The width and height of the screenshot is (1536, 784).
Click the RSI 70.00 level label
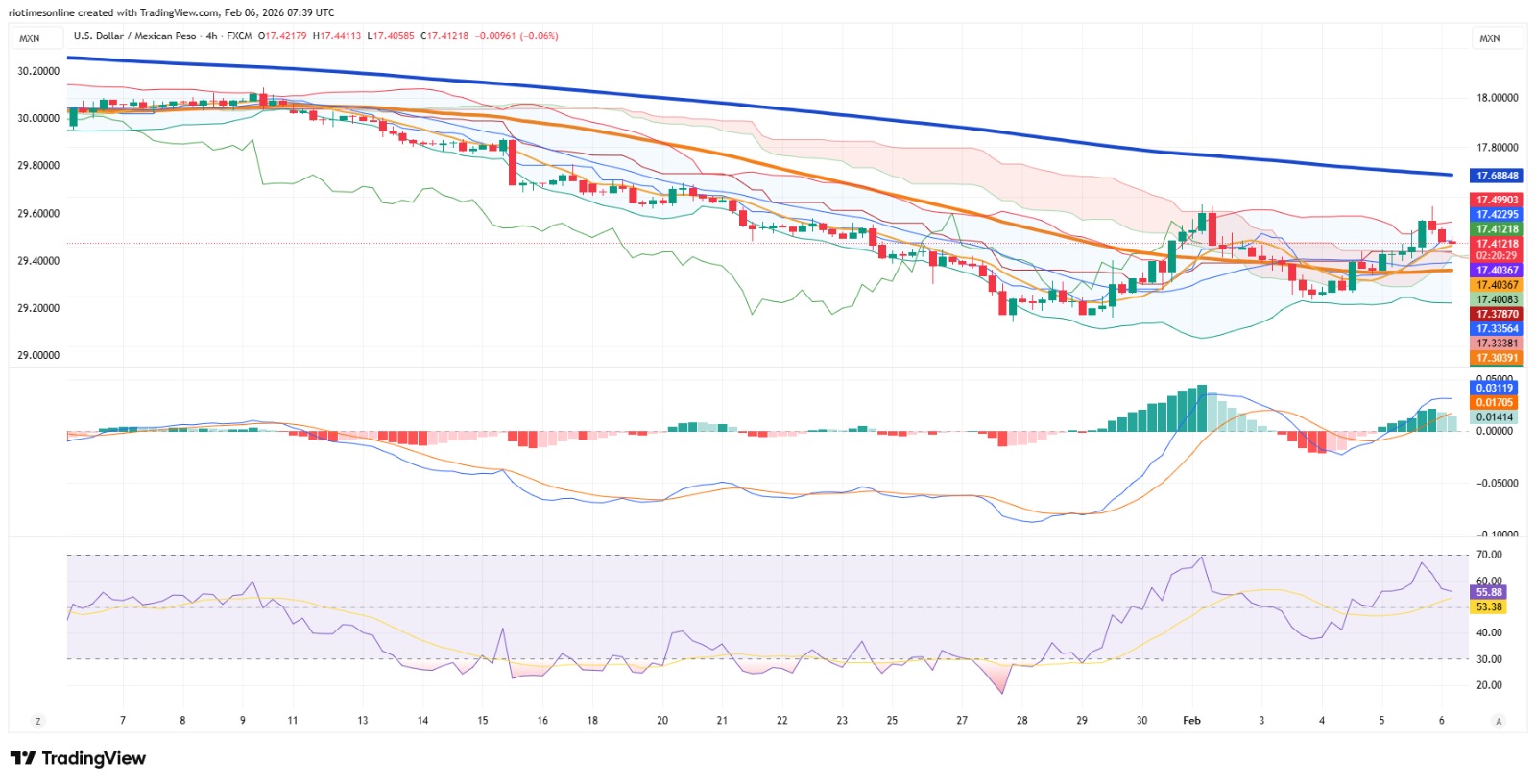point(1489,555)
